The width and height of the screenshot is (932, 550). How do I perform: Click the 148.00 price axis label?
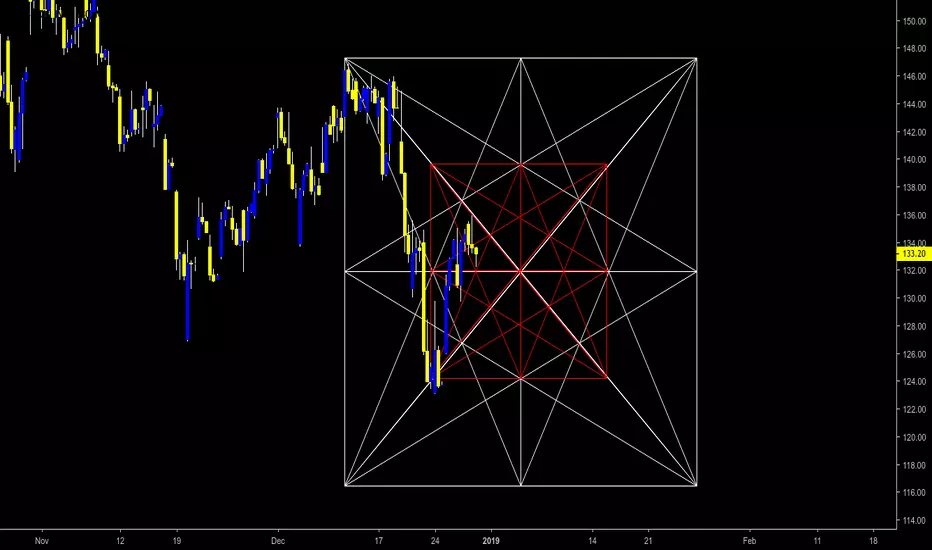coord(914,49)
